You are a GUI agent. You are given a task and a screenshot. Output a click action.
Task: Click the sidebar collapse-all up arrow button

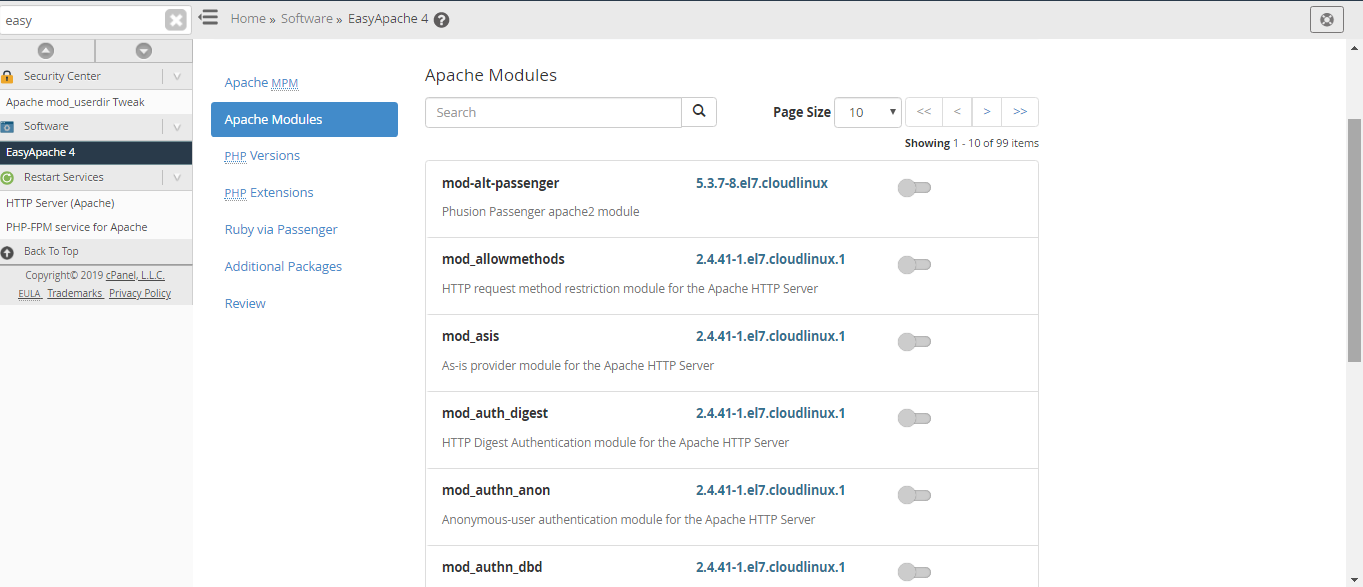click(46, 51)
